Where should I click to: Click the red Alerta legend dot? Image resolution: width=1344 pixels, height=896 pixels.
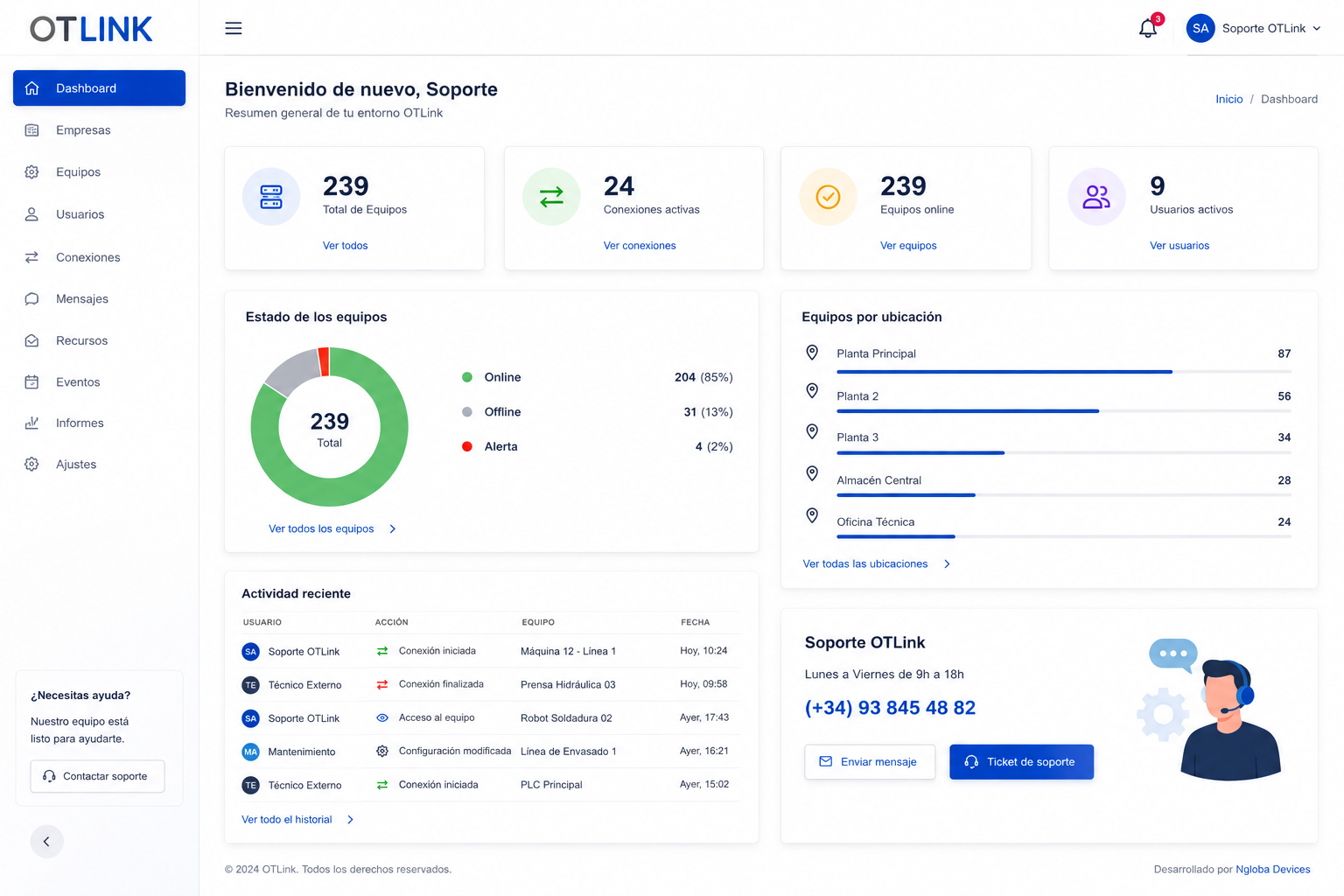click(x=467, y=446)
